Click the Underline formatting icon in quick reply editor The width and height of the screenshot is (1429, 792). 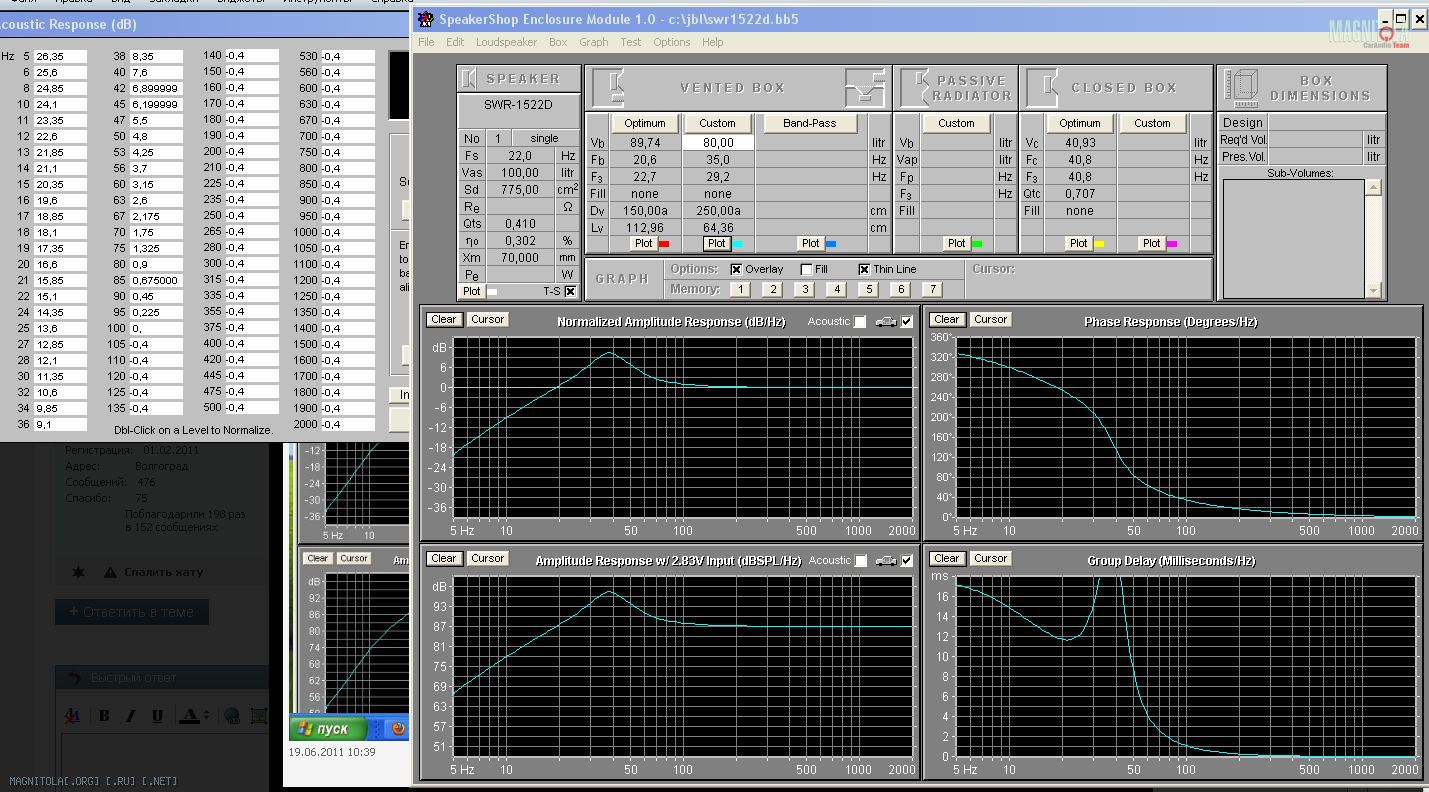click(157, 716)
